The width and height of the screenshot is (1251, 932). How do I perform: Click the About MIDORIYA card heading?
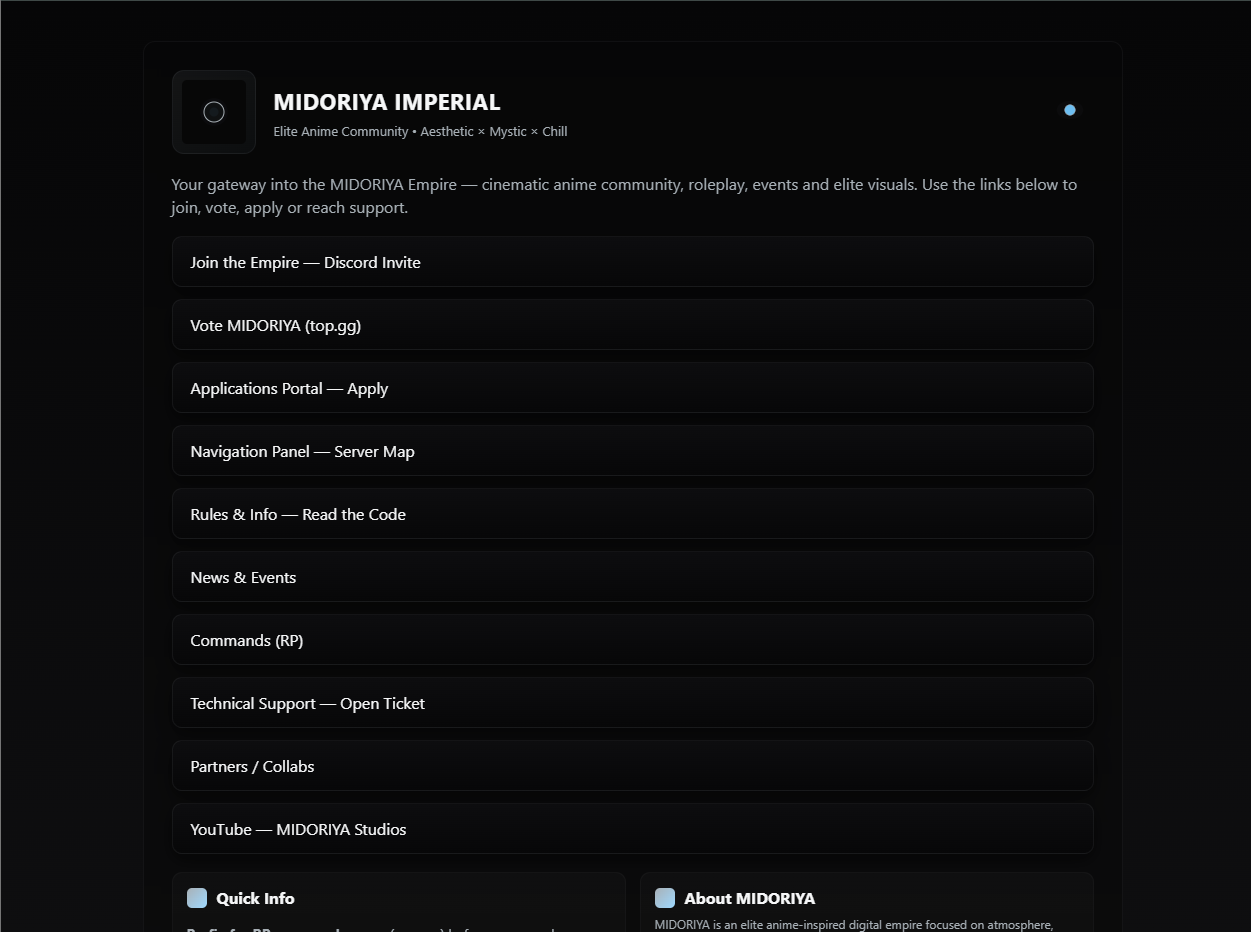pos(749,898)
